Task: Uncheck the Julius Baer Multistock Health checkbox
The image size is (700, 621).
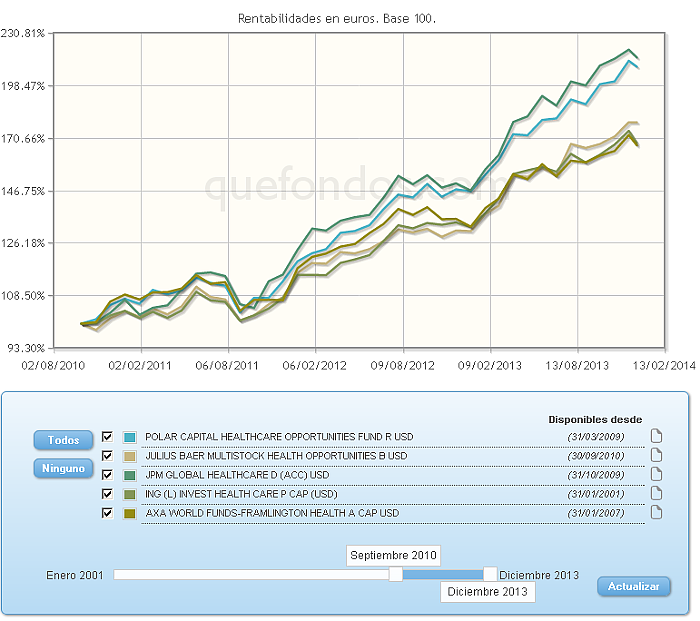Action: [107, 455]
